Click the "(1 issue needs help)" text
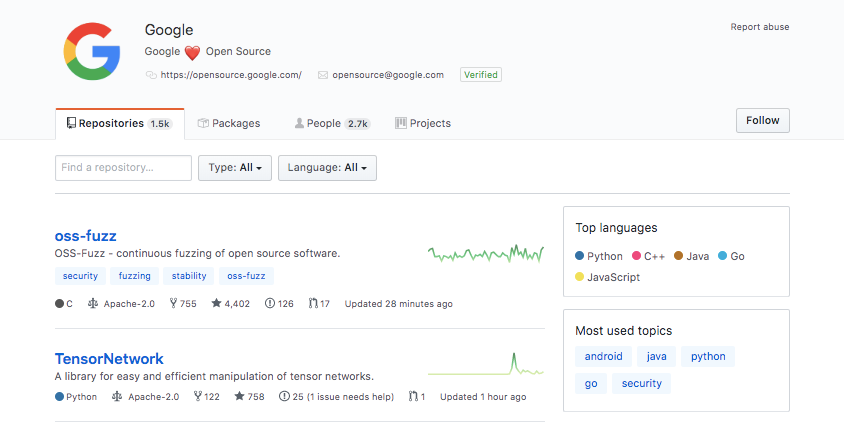This screenshot has width=844, height=422. [x=350, y=397]
